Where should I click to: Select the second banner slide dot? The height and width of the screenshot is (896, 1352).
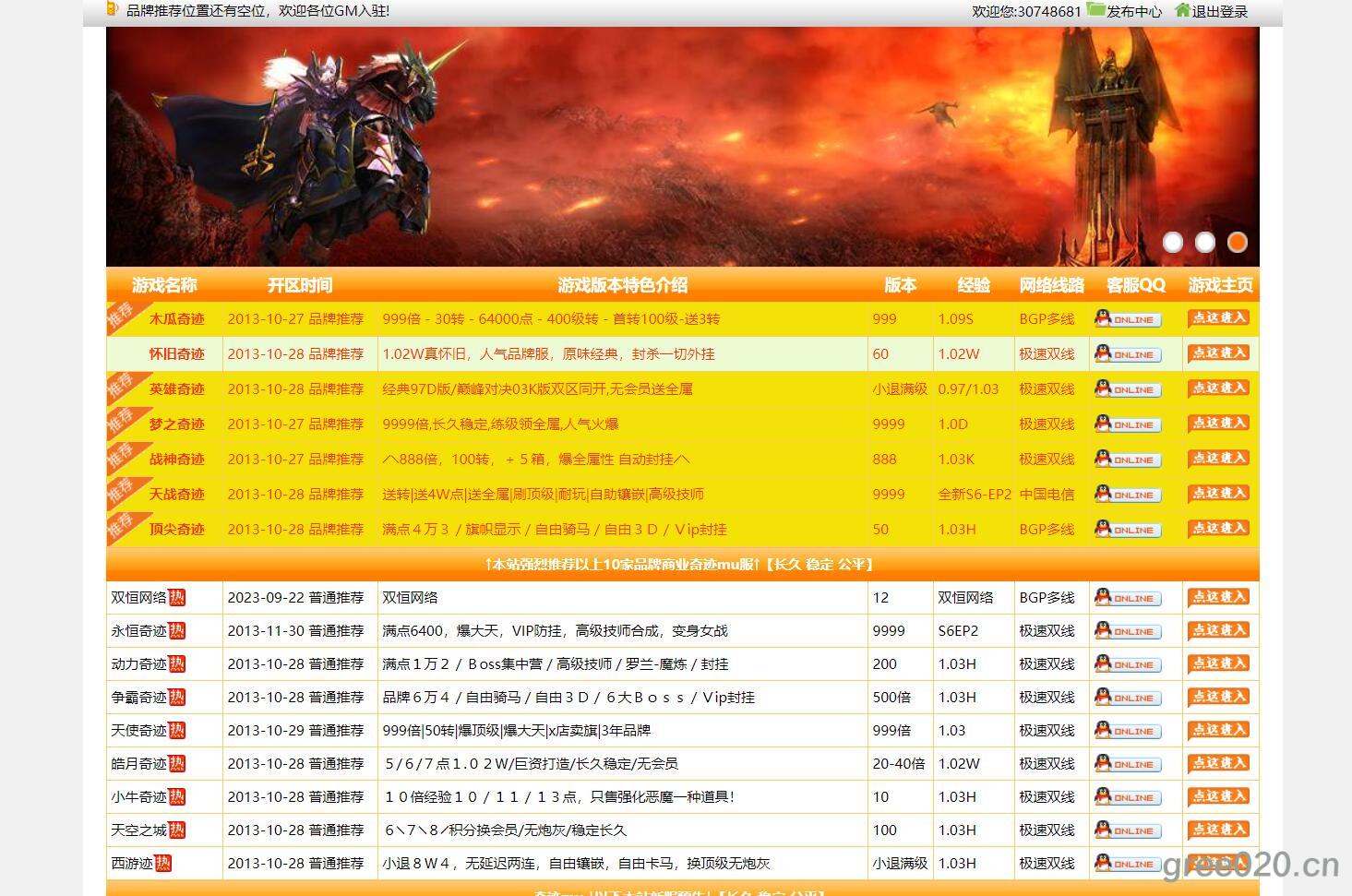tap(1205, 242)
